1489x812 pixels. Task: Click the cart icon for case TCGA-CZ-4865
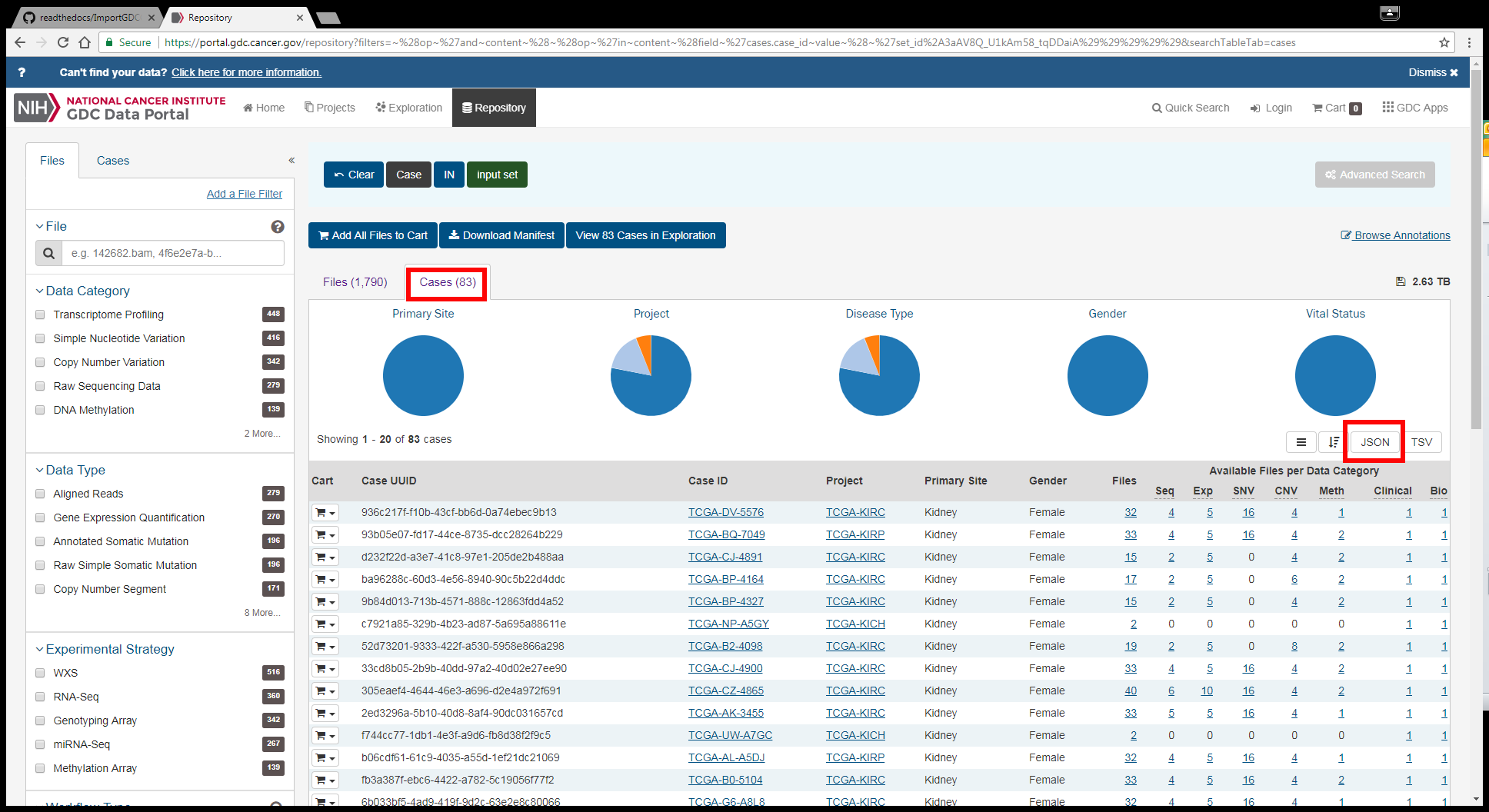pyautogui.click(x=326, y=691)
